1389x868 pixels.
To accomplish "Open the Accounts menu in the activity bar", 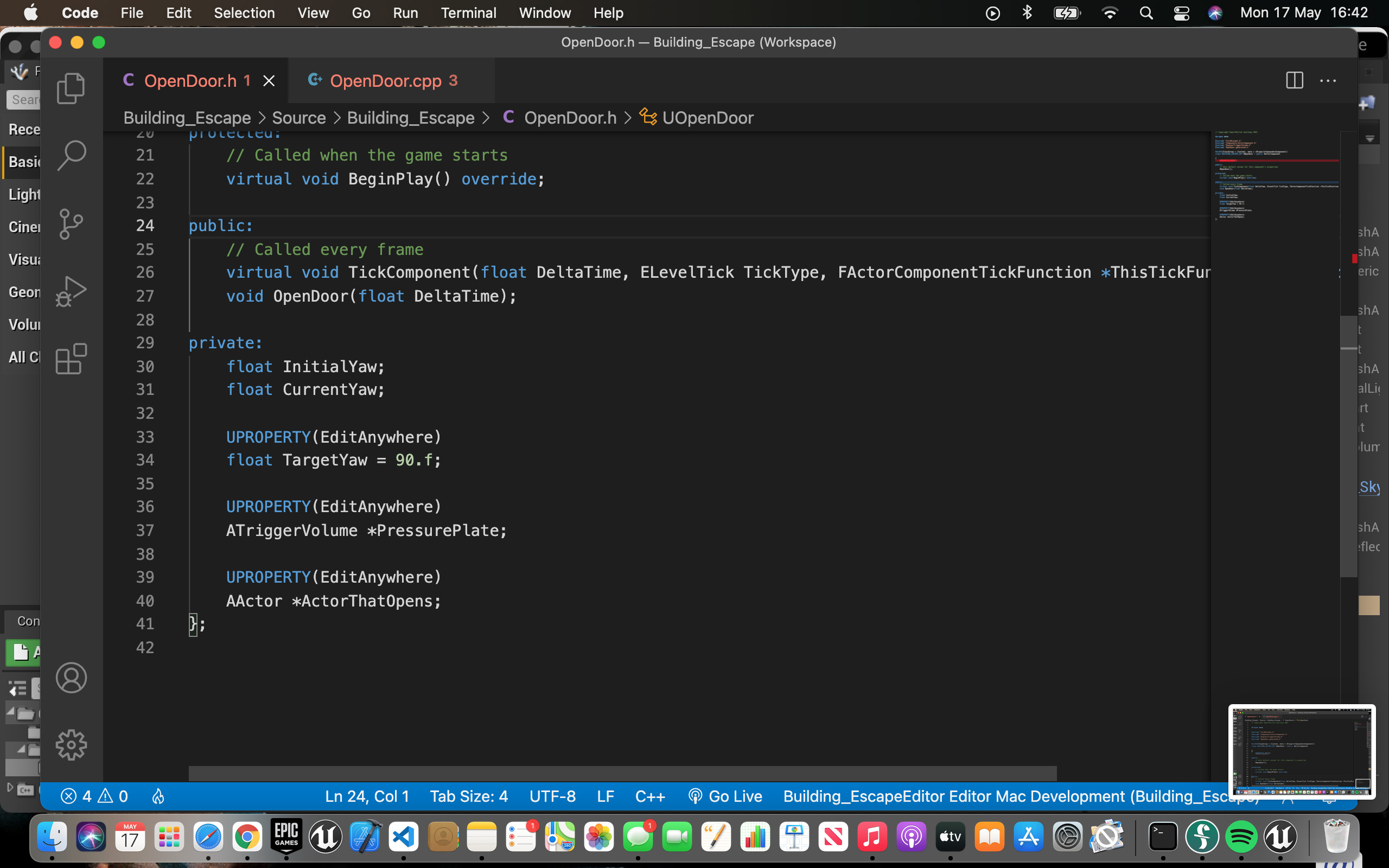I will [x=71, y=678].
